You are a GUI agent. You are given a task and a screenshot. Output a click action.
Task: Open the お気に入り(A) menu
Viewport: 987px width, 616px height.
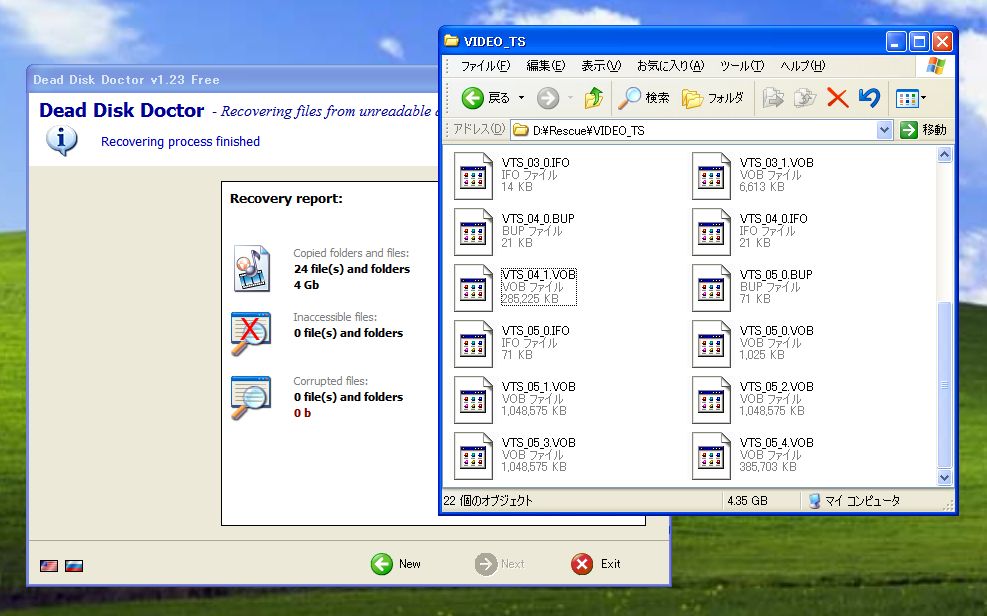tap(670, 65)
